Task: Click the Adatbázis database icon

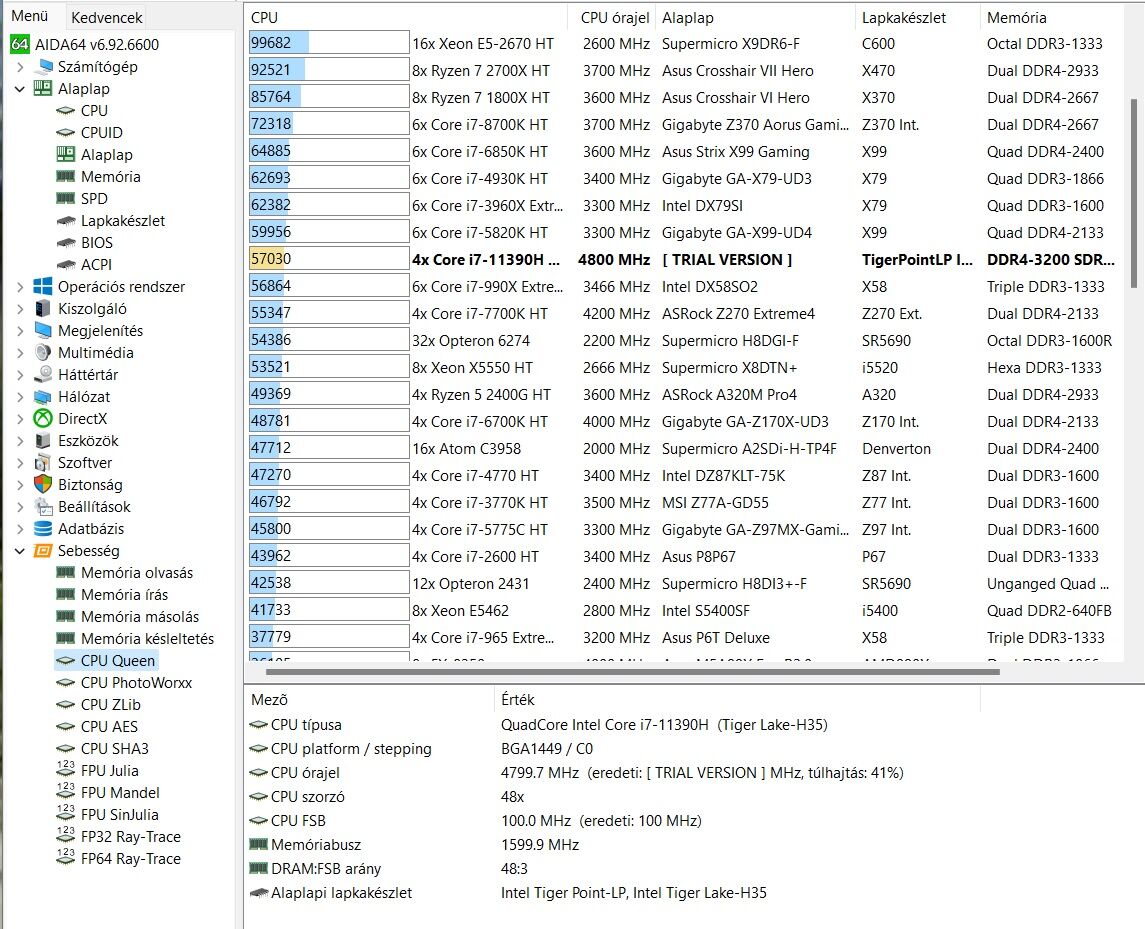Action: click(x=43, y=528)
